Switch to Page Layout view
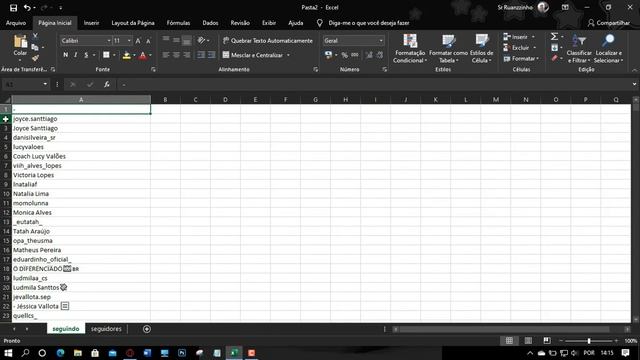The image size is (640, 360). tap(528, 341)
